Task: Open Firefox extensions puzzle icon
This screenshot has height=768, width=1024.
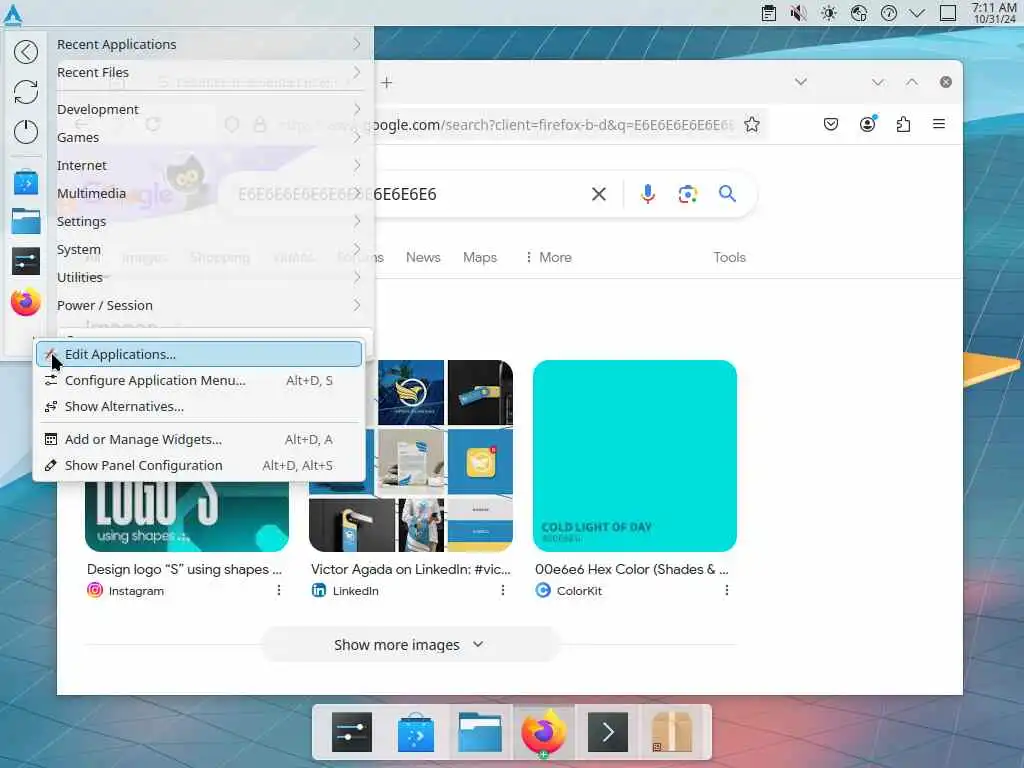Action: (x=903, y=124)
